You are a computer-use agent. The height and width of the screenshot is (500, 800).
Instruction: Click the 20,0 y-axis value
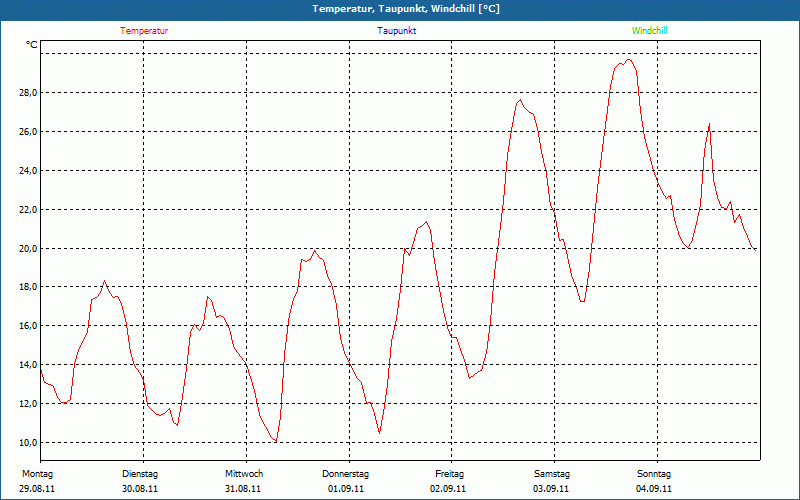29,248
